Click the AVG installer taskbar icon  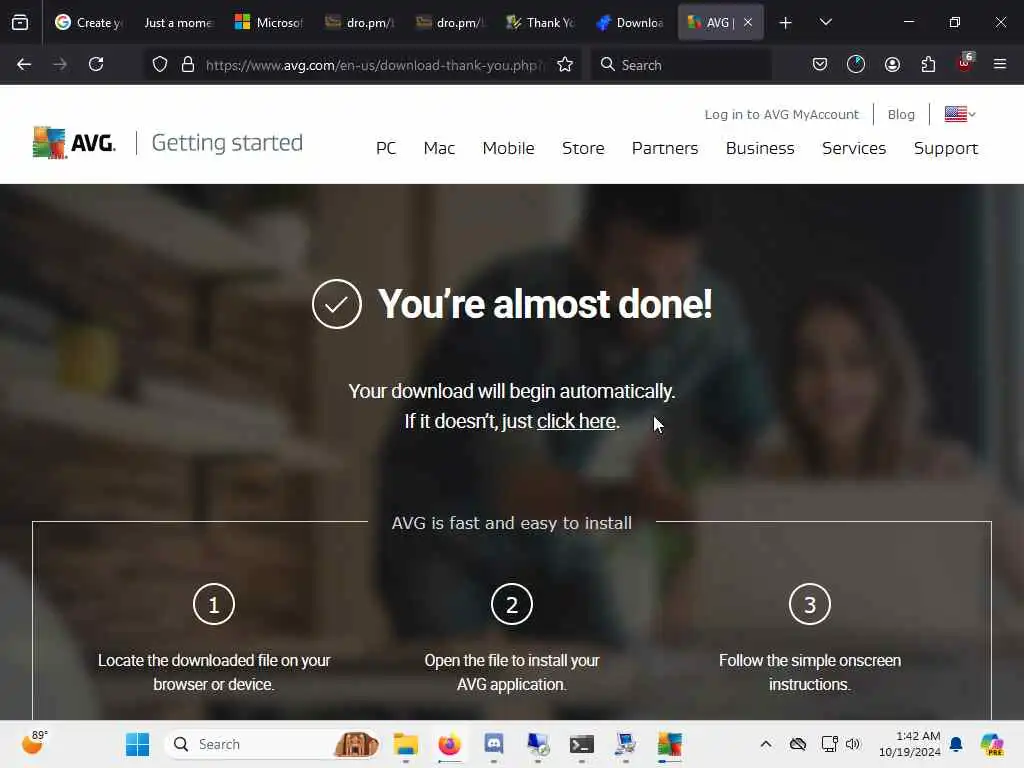point(669,744)
